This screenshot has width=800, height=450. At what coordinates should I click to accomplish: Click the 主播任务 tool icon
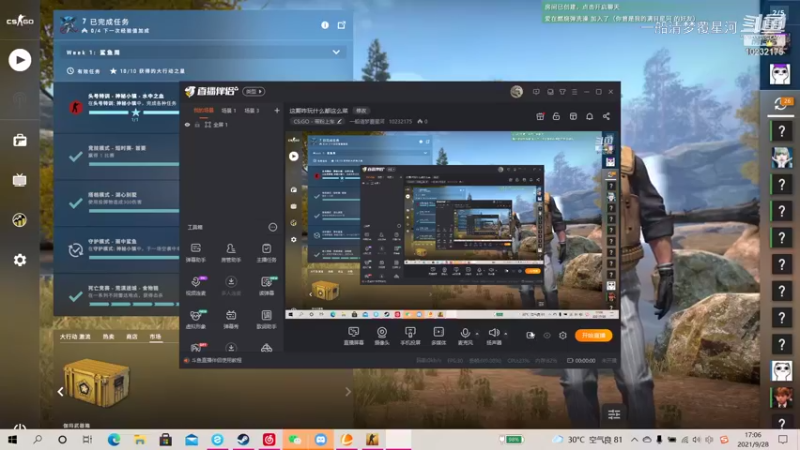[x=266, y=253]
